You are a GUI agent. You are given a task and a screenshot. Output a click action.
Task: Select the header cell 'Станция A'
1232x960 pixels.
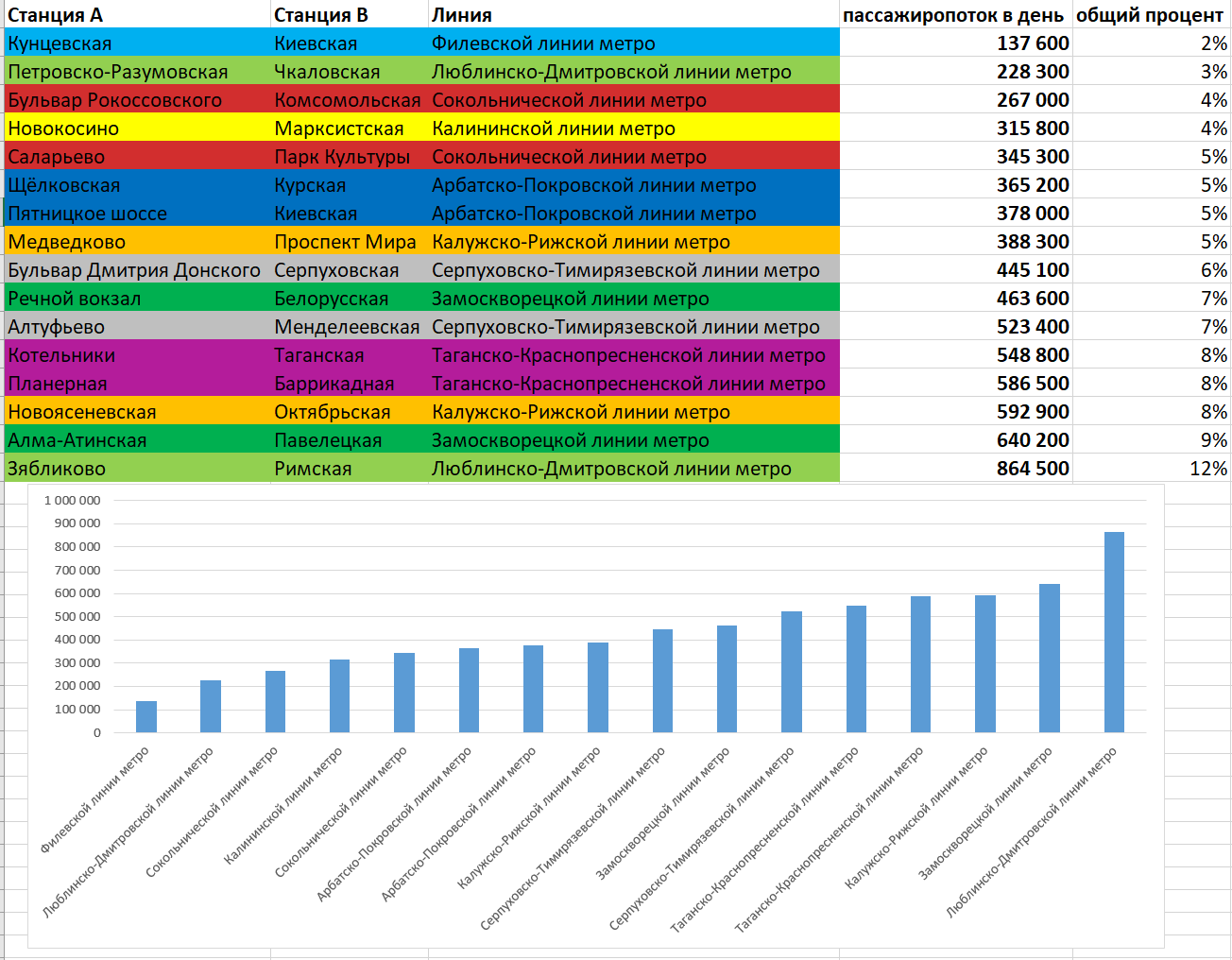tap(137, 14)
